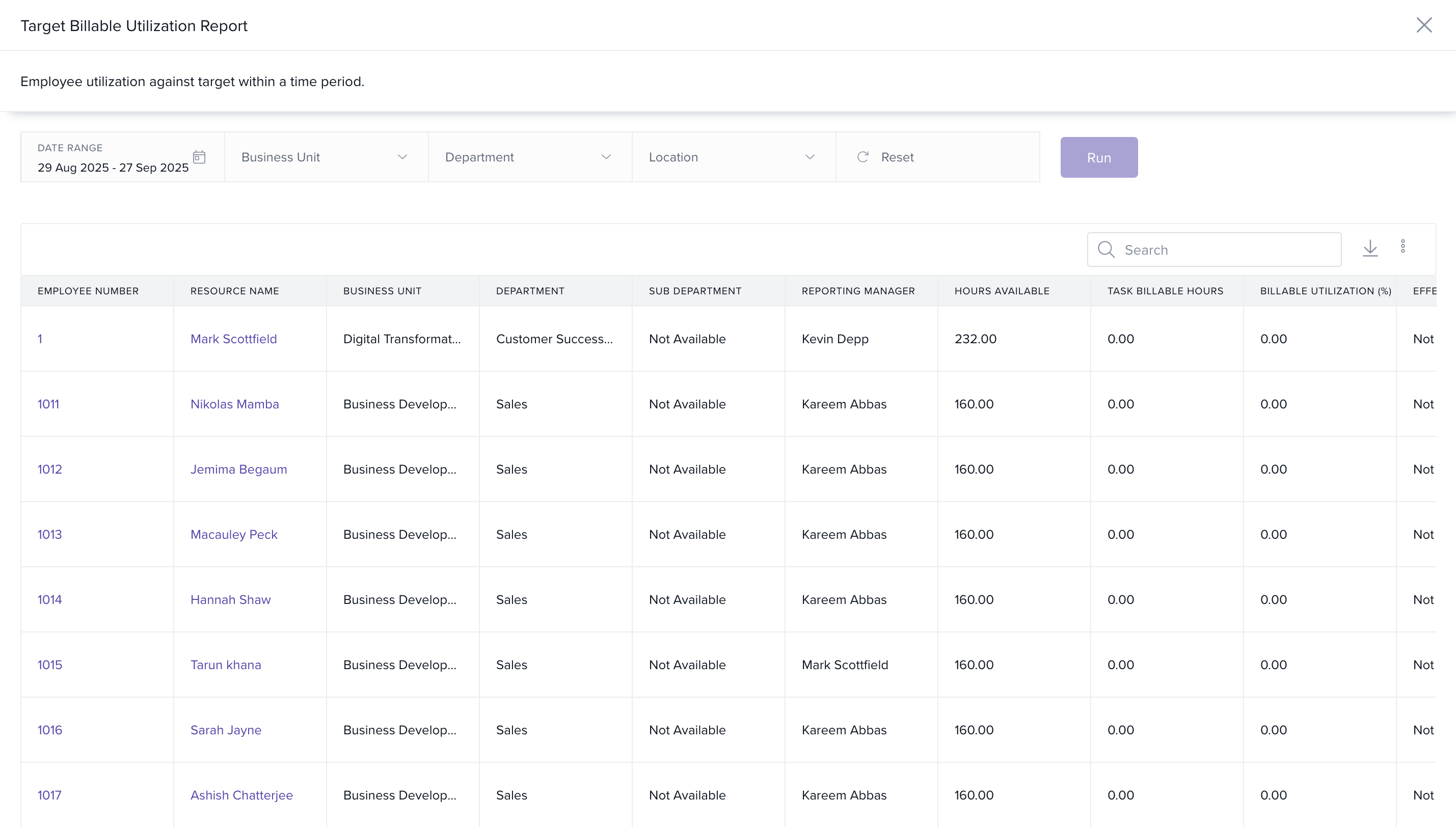Close the report with the X icon
Image resolution: width=1456 pixels, height=827 pixels.
pyautogui.click(x=1423, y=25)
